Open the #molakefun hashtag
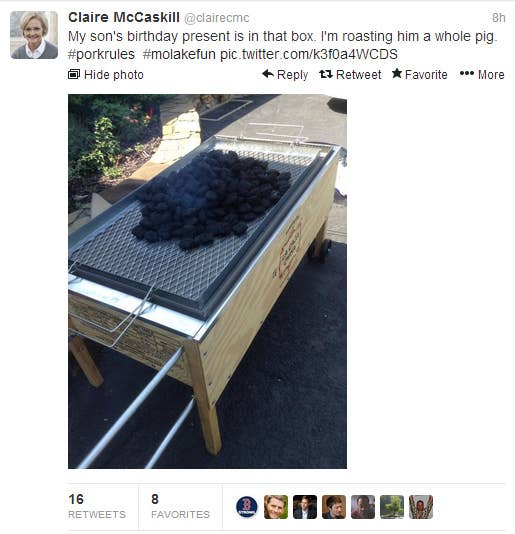 pyautogui.click(x=179, y=54)
